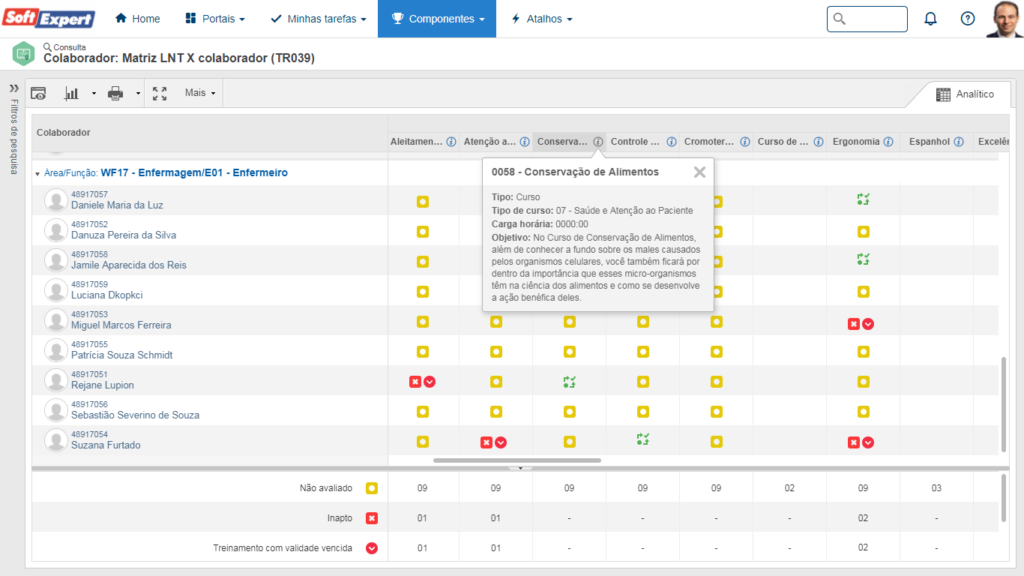The image size is (1024, 576).
Task: Expand the Filtros de pesquisa side panel
Action: pos(14,88)
